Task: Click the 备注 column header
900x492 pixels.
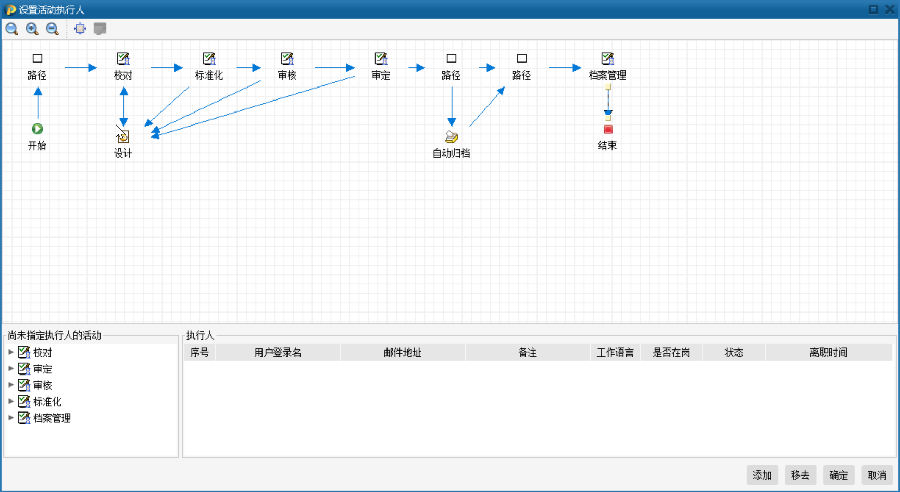Action: pos(527,352)
